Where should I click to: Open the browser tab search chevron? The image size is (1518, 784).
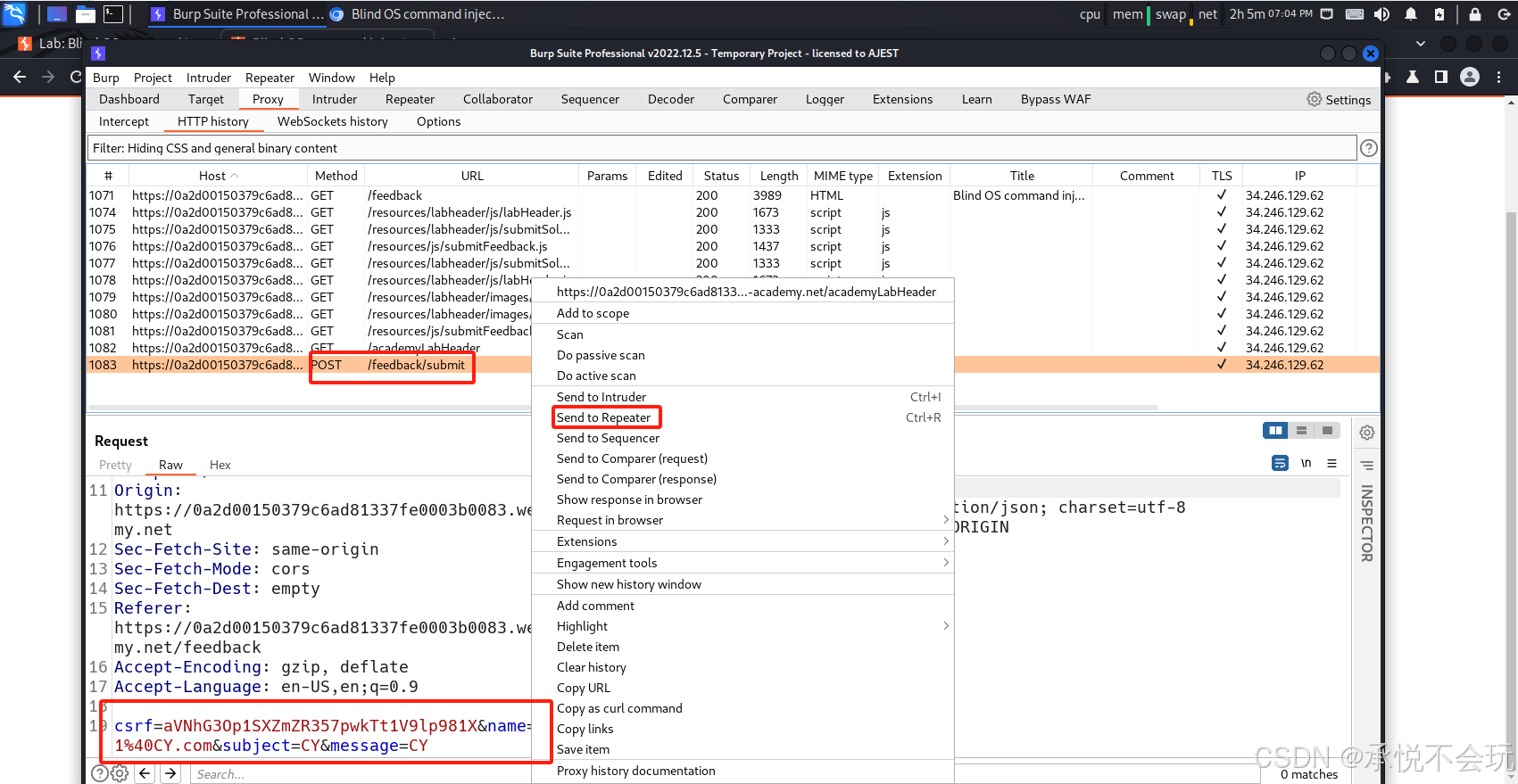1421,43
